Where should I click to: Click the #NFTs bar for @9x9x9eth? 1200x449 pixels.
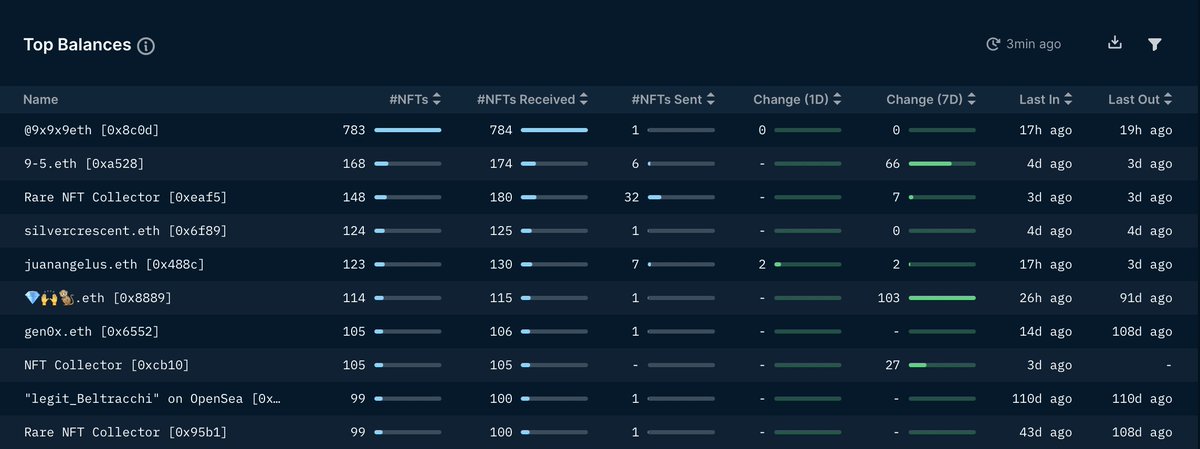[407, 130]
